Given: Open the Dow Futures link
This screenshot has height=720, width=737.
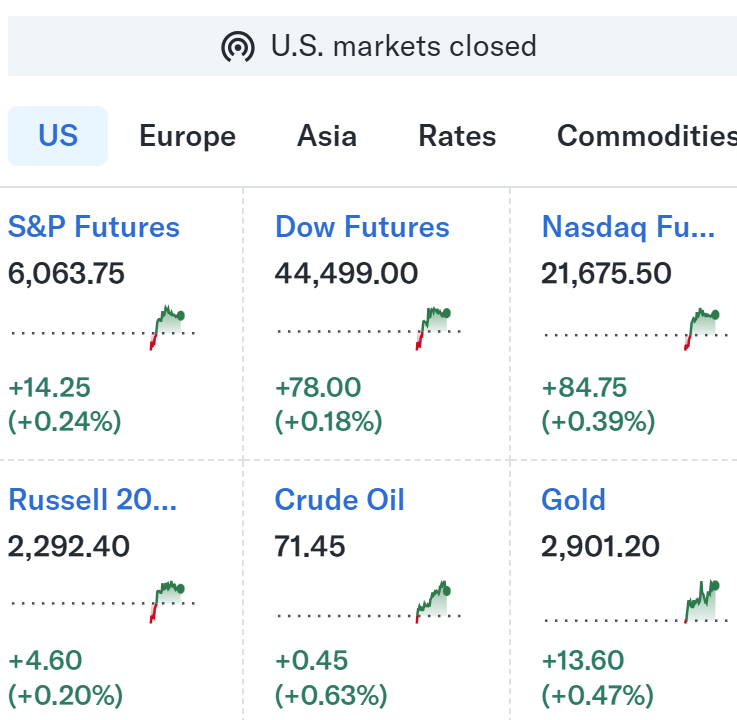Looking at the screenshot, I should 362,227.
